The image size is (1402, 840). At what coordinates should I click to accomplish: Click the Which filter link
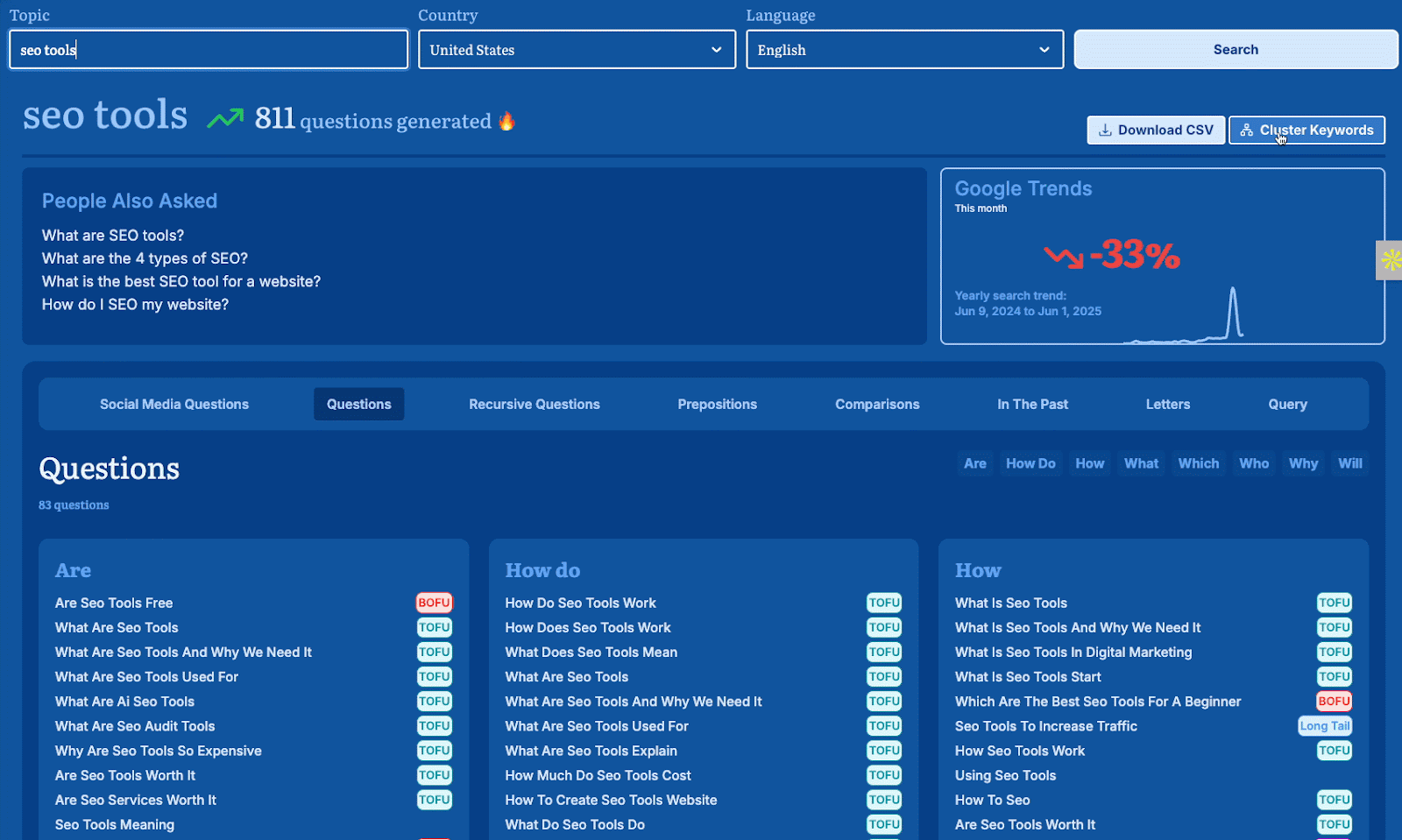point(1199,463)
